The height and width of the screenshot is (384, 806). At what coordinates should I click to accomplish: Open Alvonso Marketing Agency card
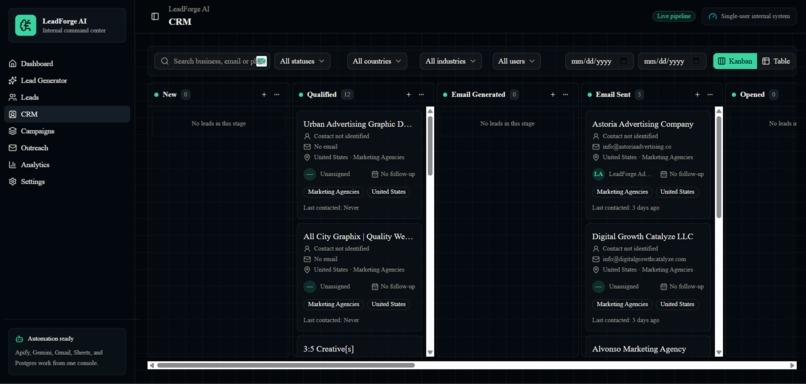click(x=648, y=346)
